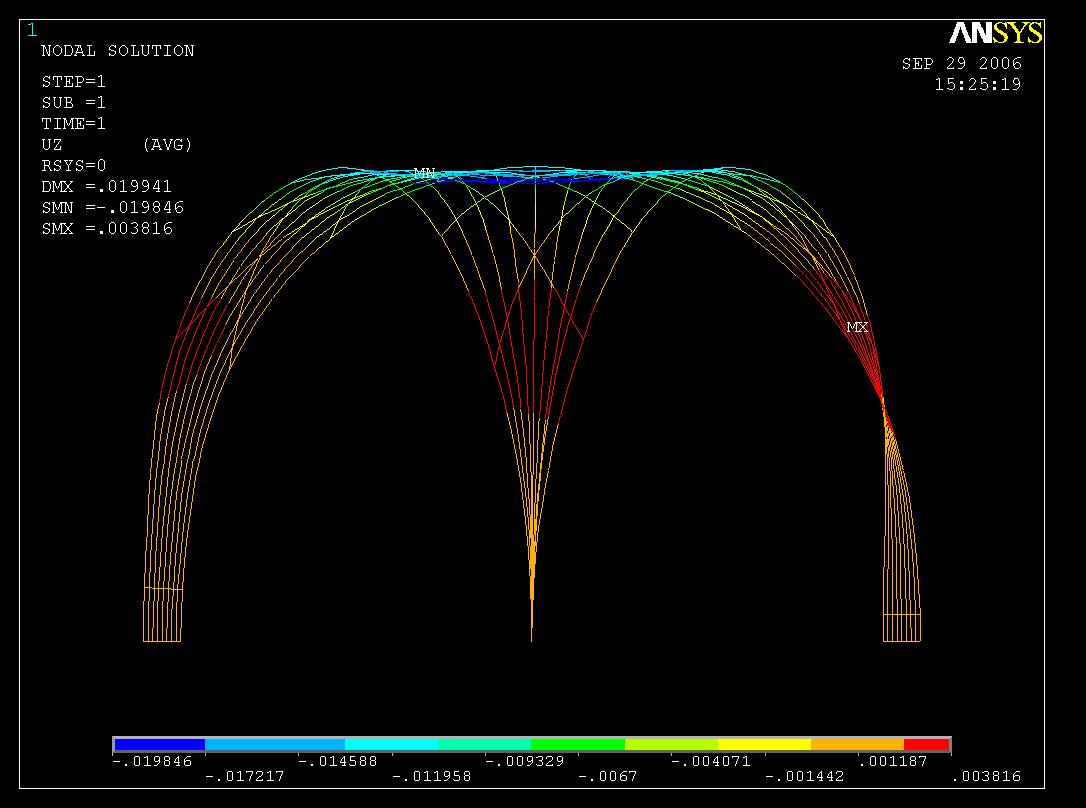1086x808 pixels.
Task: Click the -.011958 legend value
Action: point(431,777)
